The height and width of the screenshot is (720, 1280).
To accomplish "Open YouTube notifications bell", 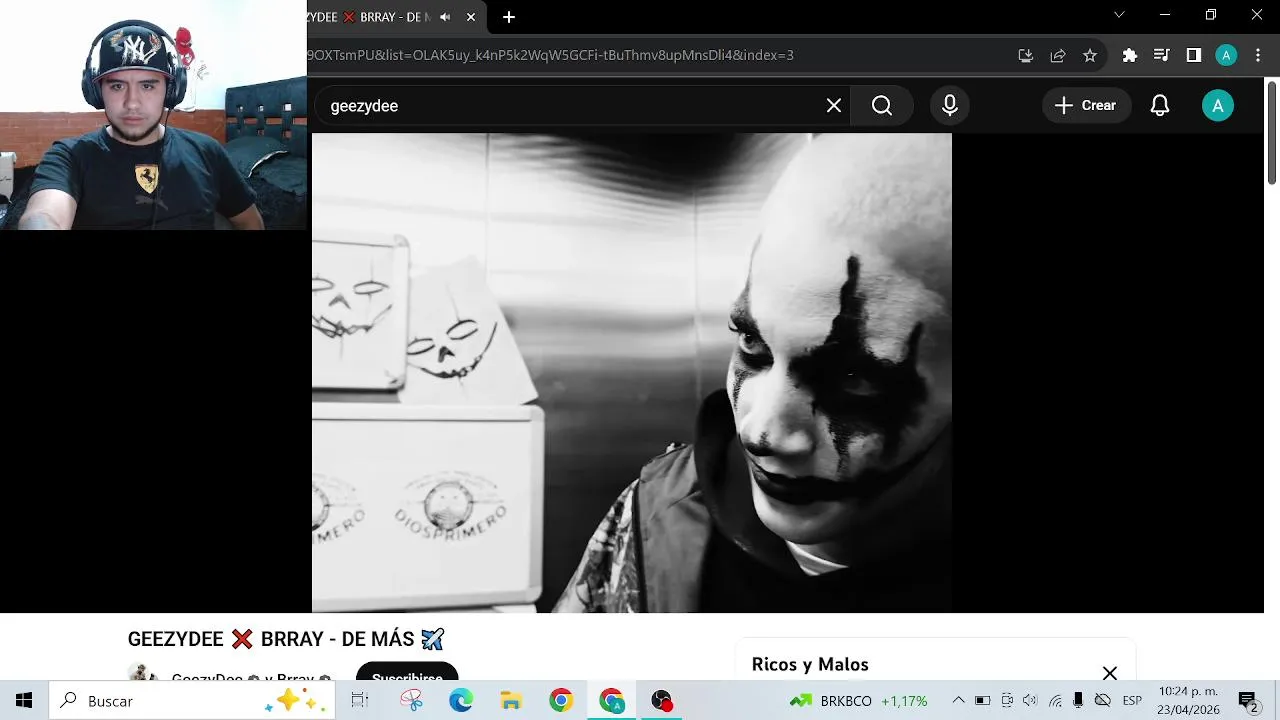I will click(x=1160, y=106).
